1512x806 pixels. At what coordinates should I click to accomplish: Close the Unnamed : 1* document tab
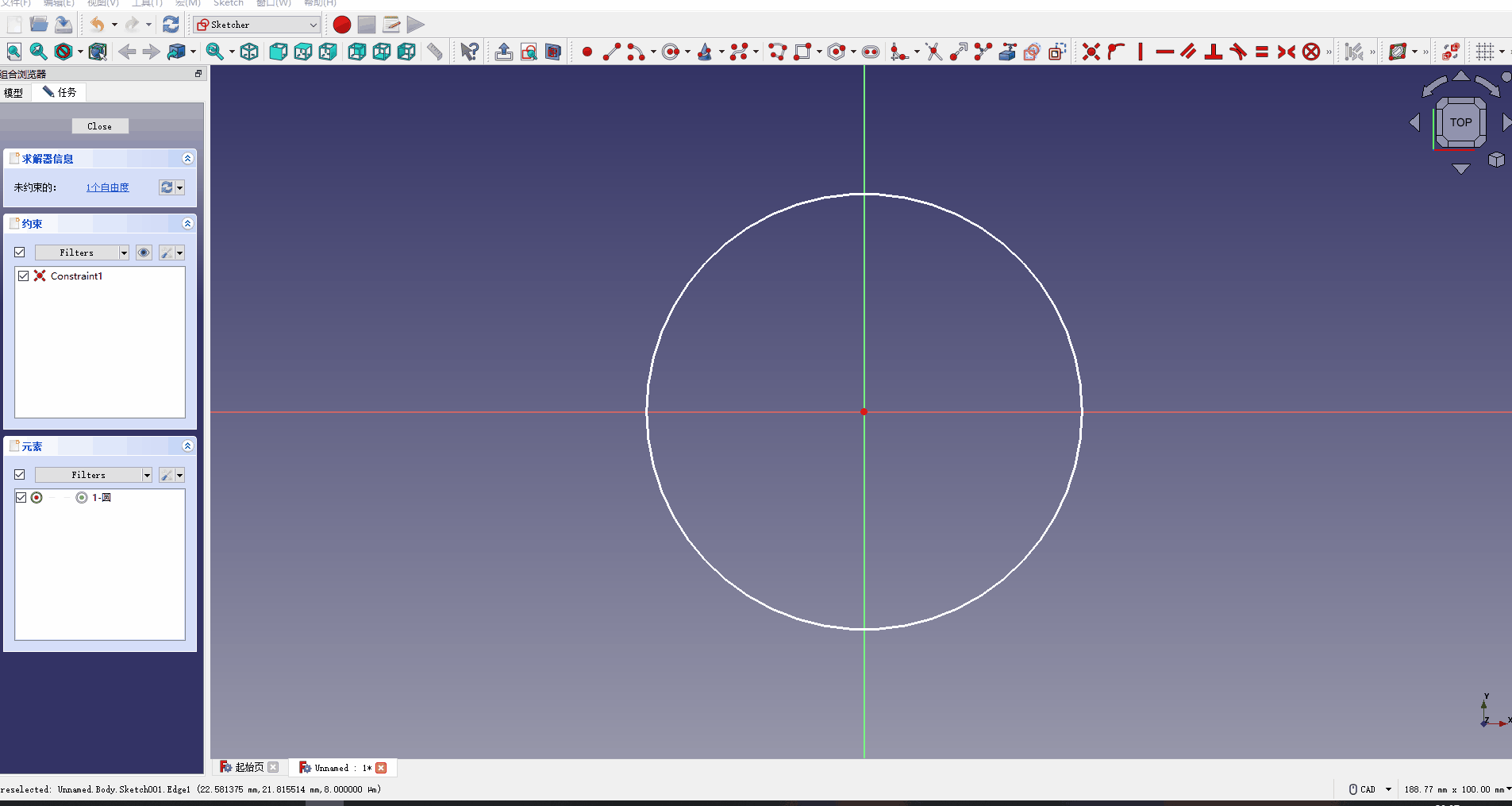click(381, 768)
